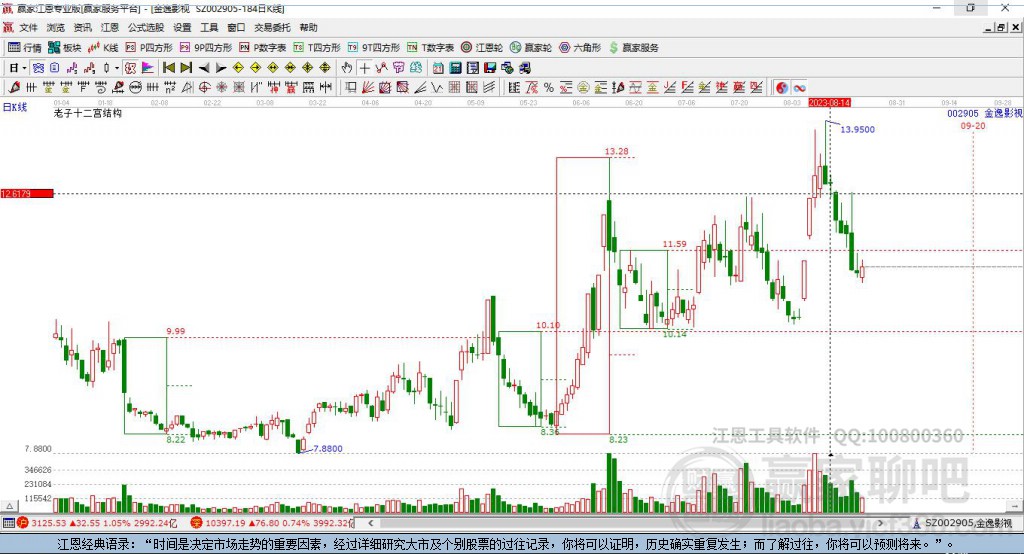Click the horizontal scrollbar left arrow
The image size is (1024, 554).
pos(371,523)
